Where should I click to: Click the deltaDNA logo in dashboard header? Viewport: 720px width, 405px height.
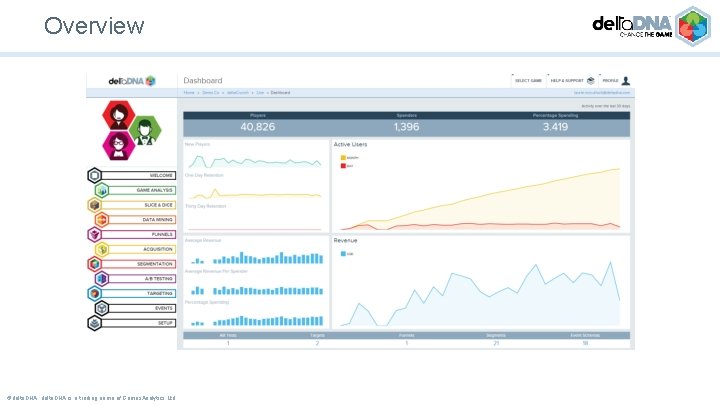click(132, 81)
